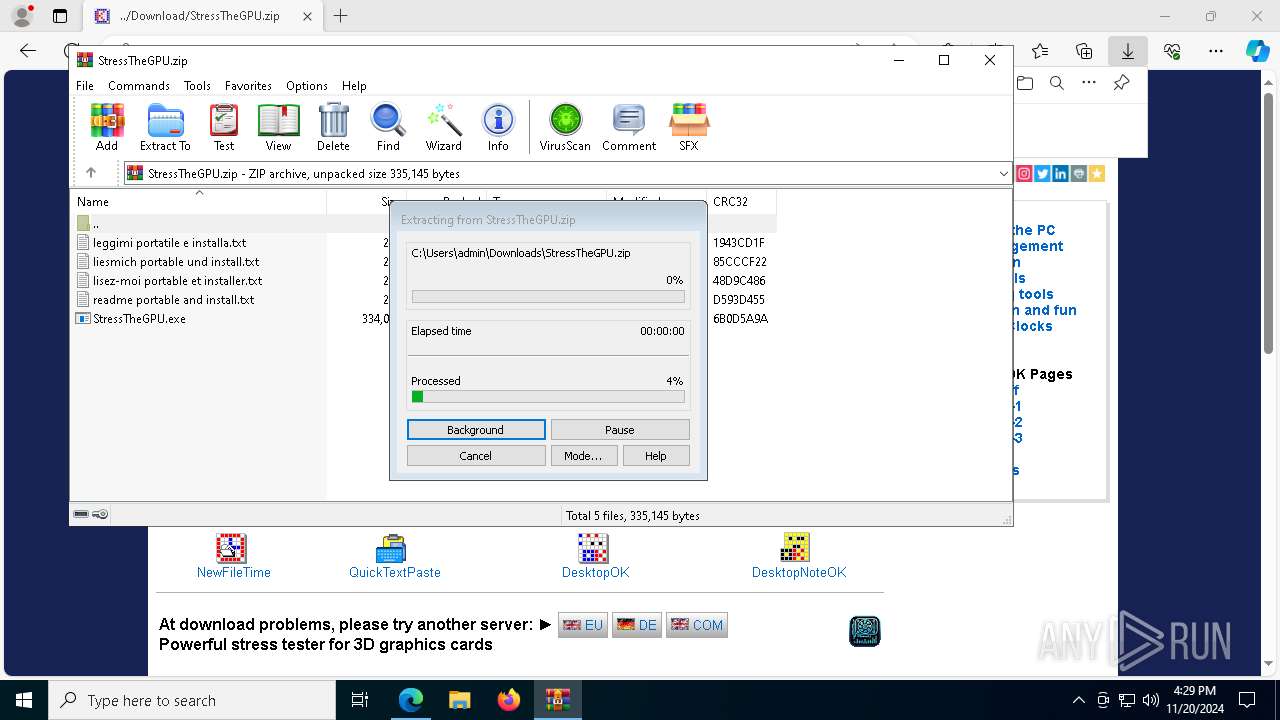1280x720 pixels.
Task: Click the DesktopOK program icon
Action: click(x=594, y=548)
